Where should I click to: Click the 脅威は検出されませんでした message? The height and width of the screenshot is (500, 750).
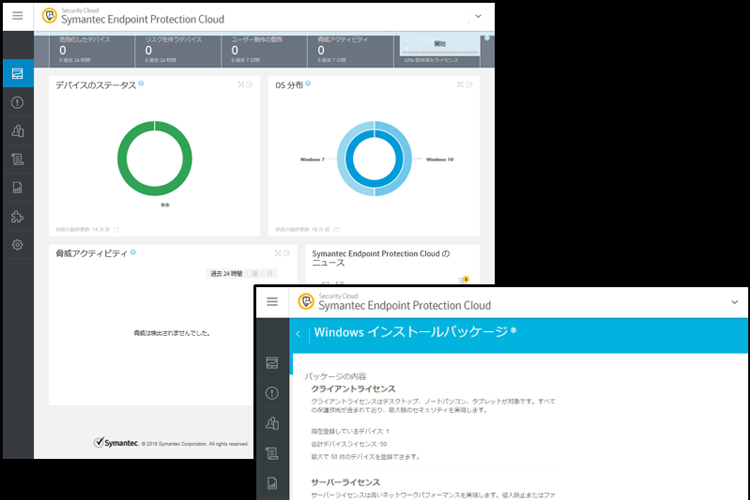(172, 333)
